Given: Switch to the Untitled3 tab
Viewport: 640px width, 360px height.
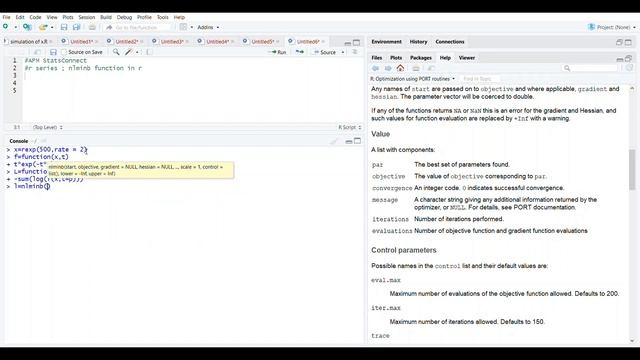Looking at the screenshot, I should pos(172,42).
